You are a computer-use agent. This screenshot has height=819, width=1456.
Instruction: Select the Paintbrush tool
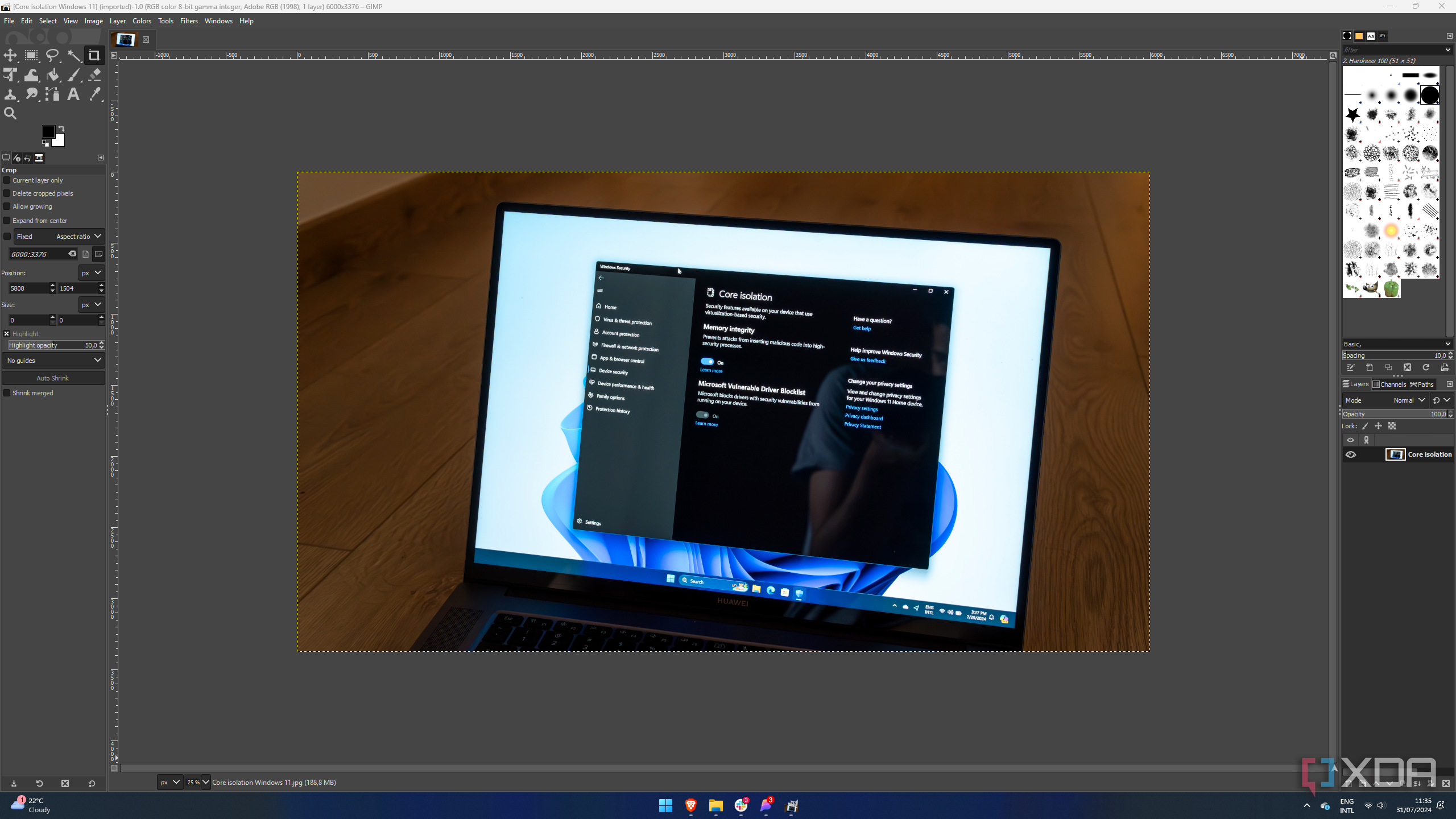tap(74, 75)
